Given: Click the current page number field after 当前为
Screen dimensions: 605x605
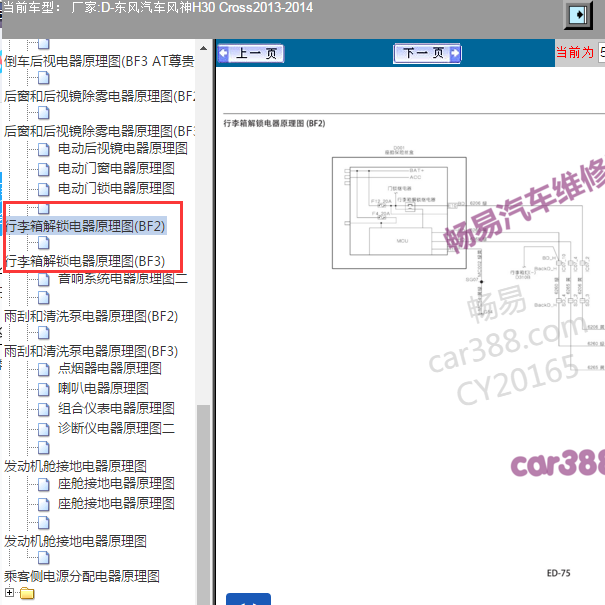Looking at the screenshot, I should (601, 52).
